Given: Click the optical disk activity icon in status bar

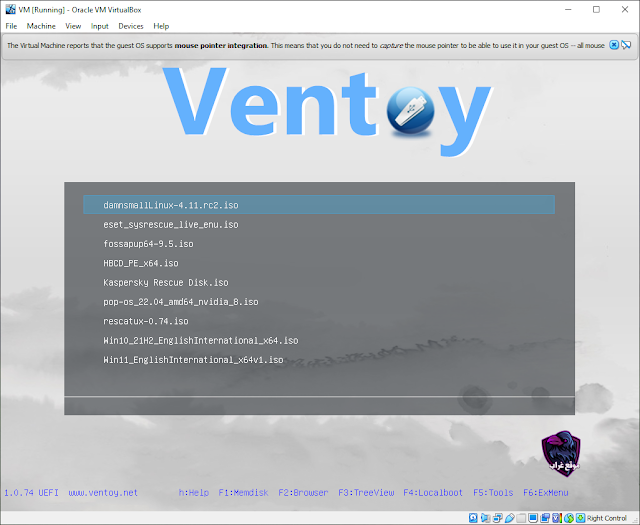Looking at the screenshot, I should pyautogui.click(x=473, y=518).
